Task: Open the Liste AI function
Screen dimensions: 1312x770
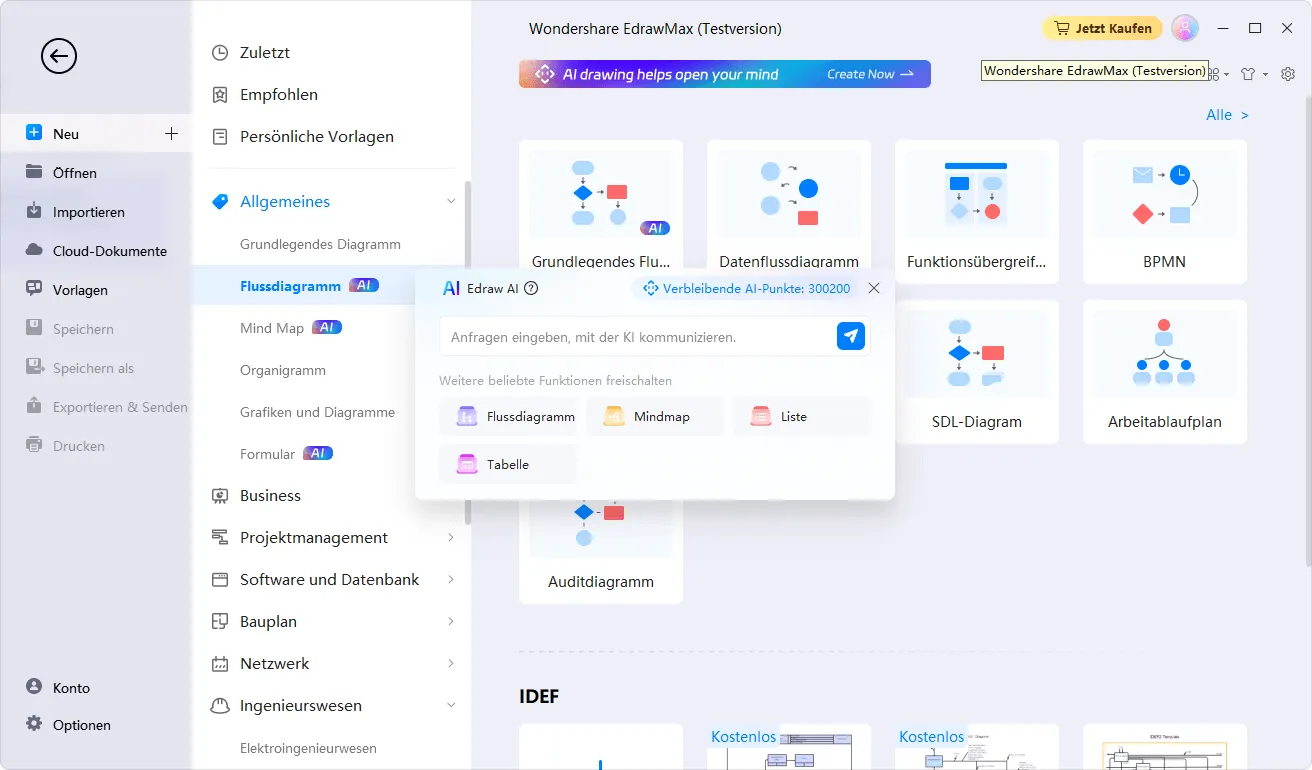Action: [x=800, y=416]
